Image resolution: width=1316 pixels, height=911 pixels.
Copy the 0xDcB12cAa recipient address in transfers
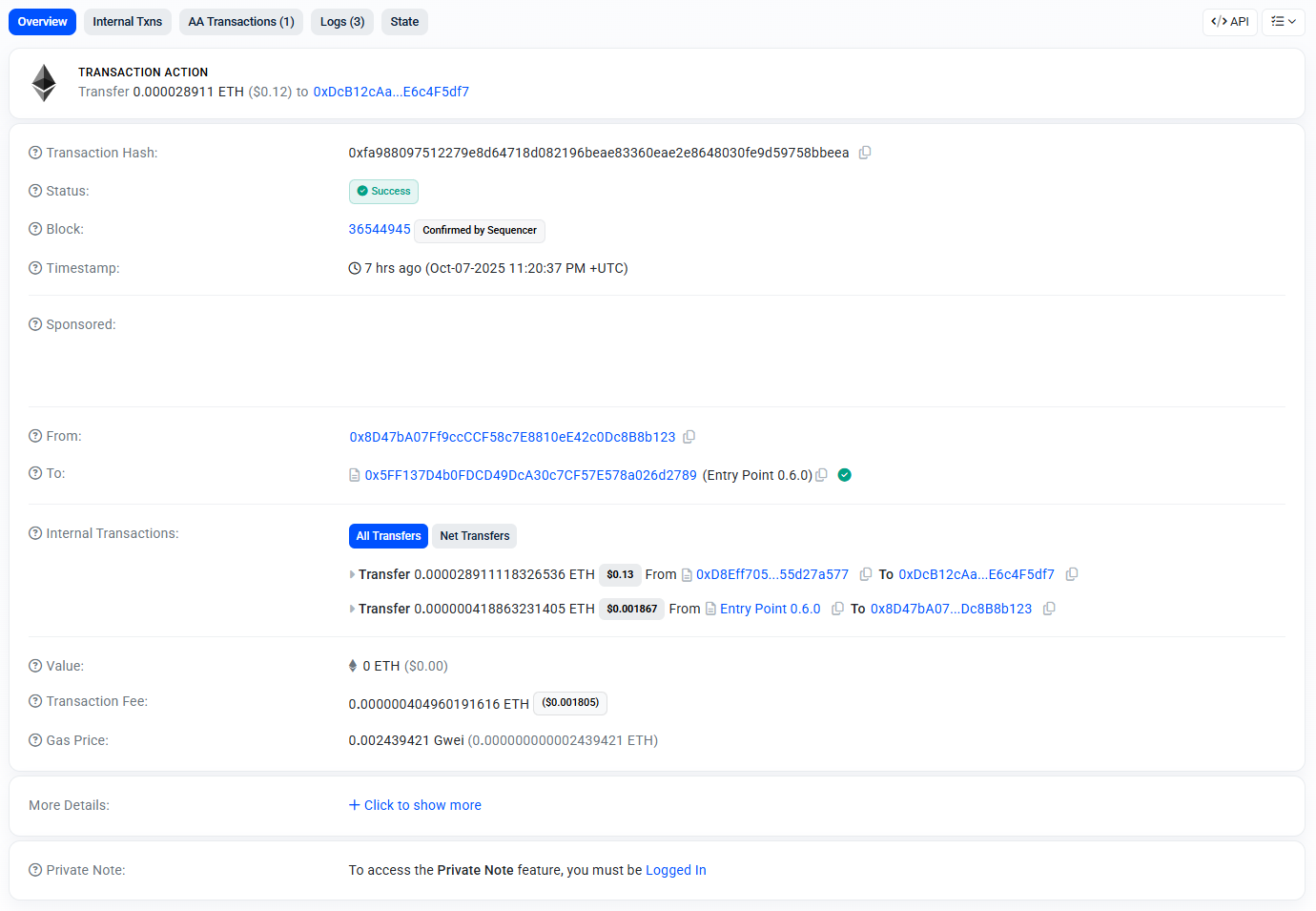pos(1072,574)
